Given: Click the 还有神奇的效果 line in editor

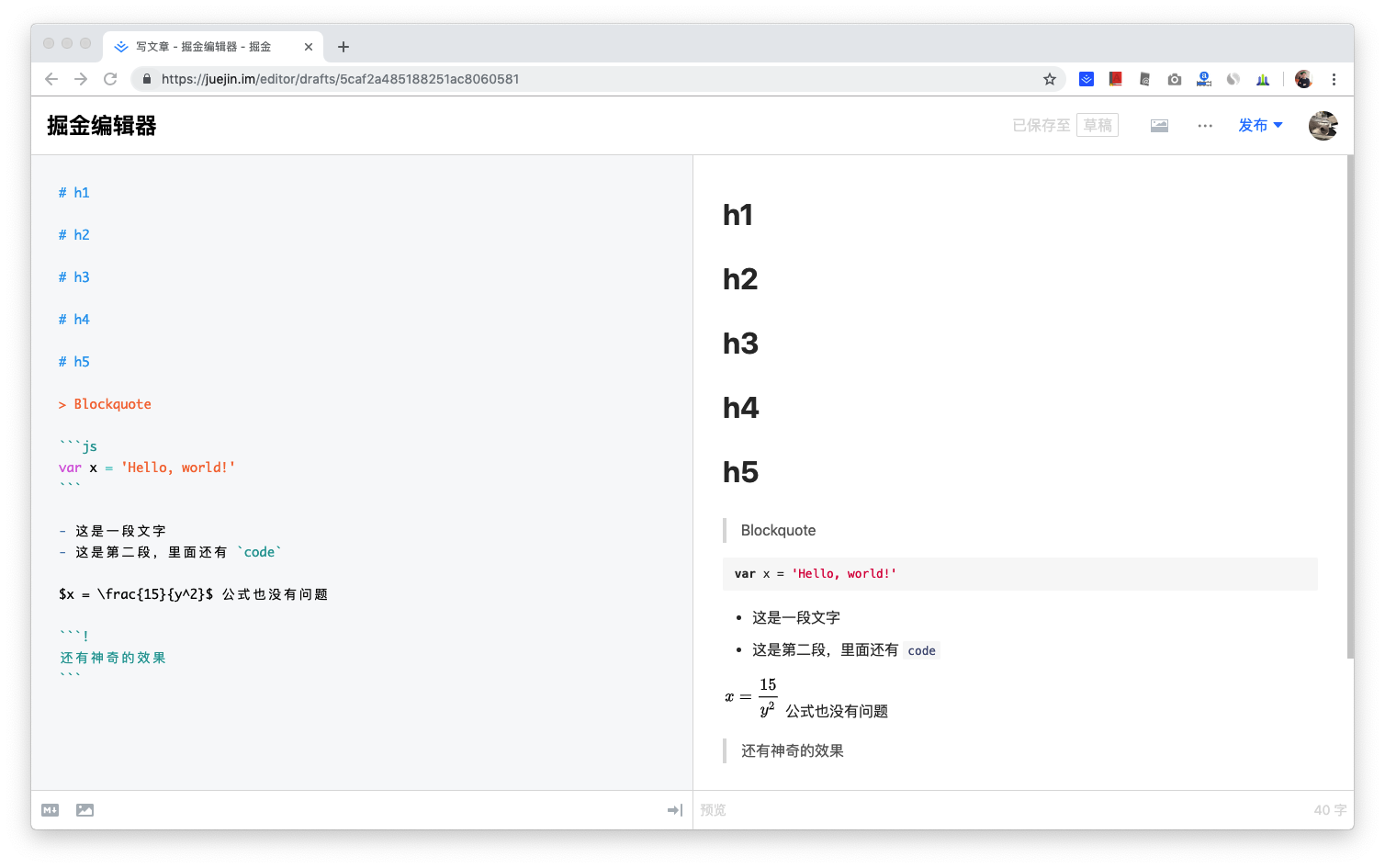Looking at the screenshot, I should 113,658.
